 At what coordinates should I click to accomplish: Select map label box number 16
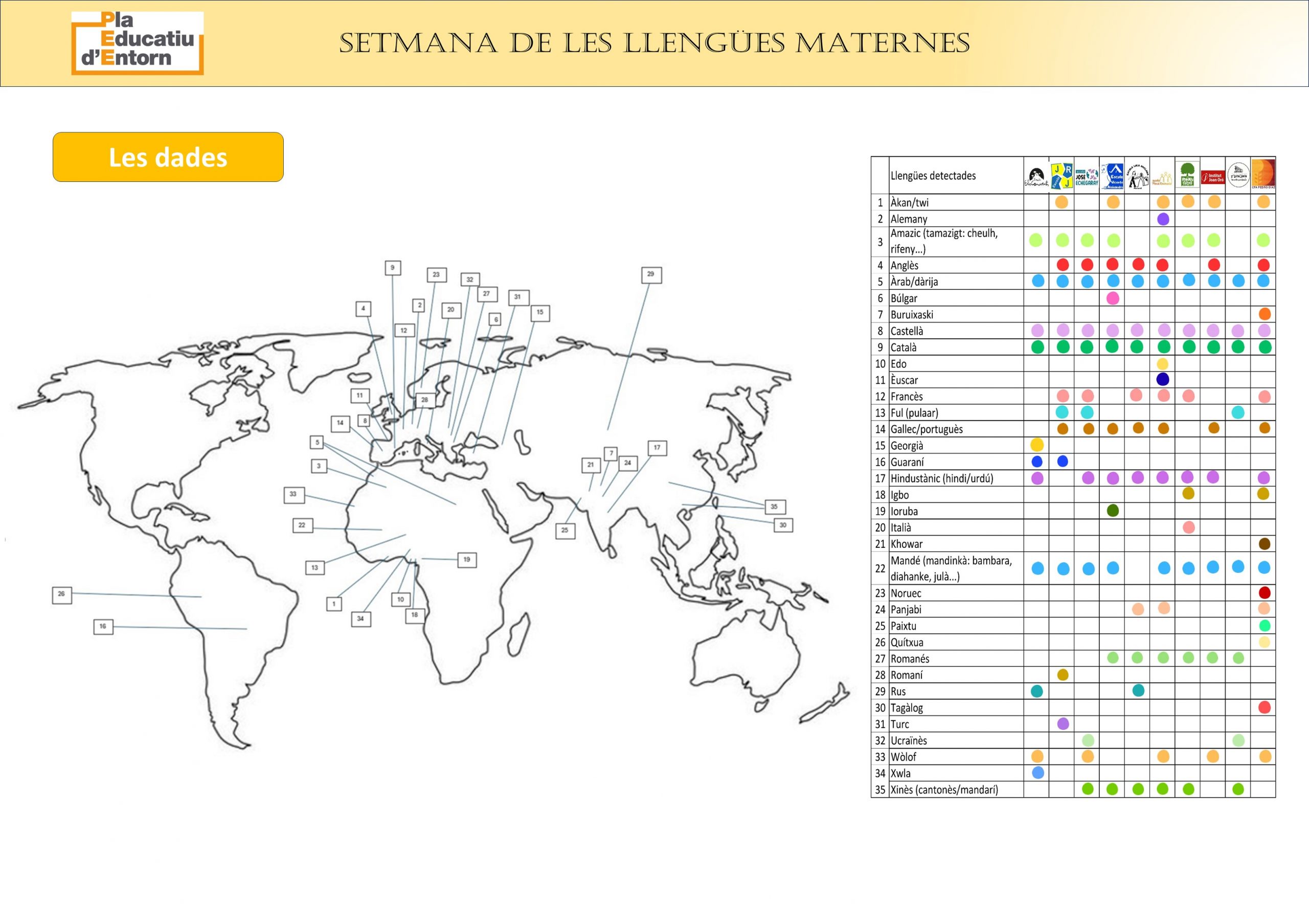tap(103, 627)
